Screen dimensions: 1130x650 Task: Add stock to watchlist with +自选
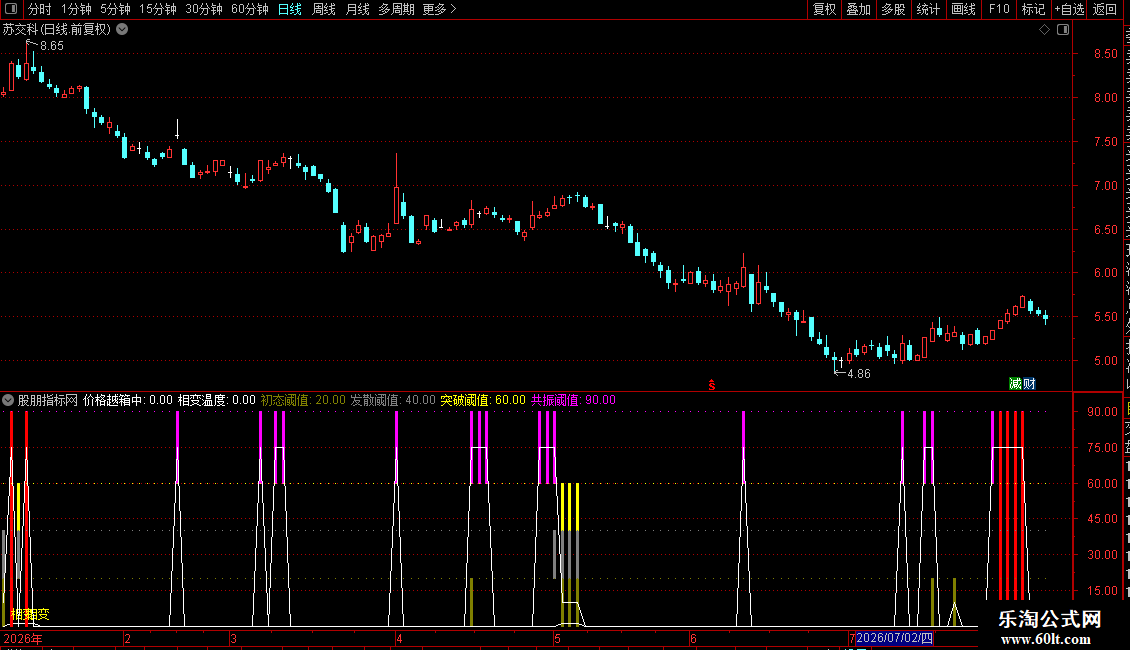coord(1069,9)
